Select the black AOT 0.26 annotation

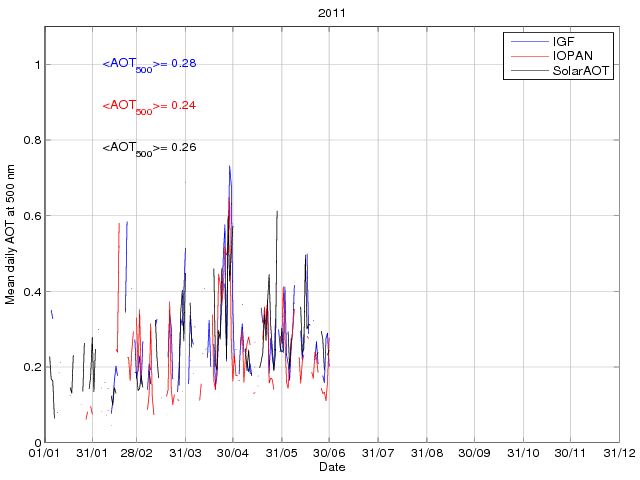click(x=149, y=148)
